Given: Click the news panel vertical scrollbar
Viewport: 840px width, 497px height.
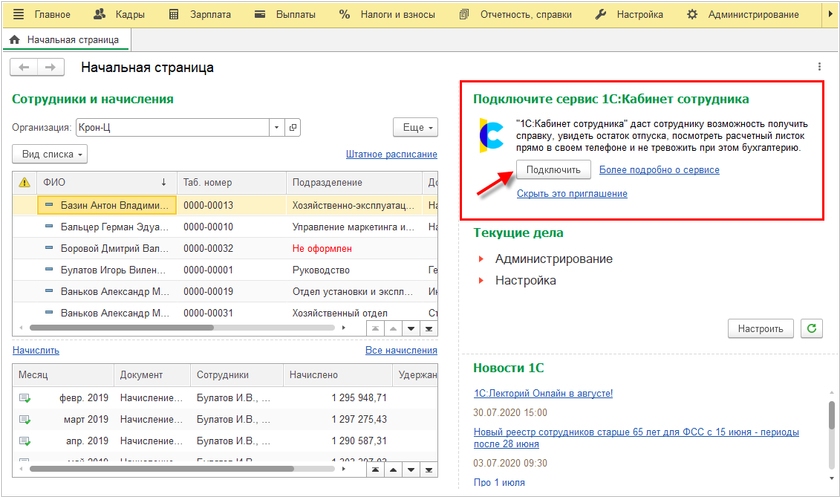Looking at the screenshot, I should (831, 416).
